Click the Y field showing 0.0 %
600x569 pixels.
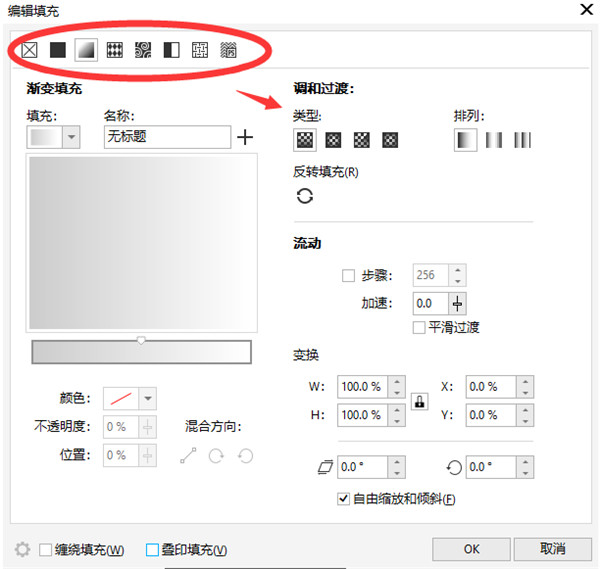491,415
